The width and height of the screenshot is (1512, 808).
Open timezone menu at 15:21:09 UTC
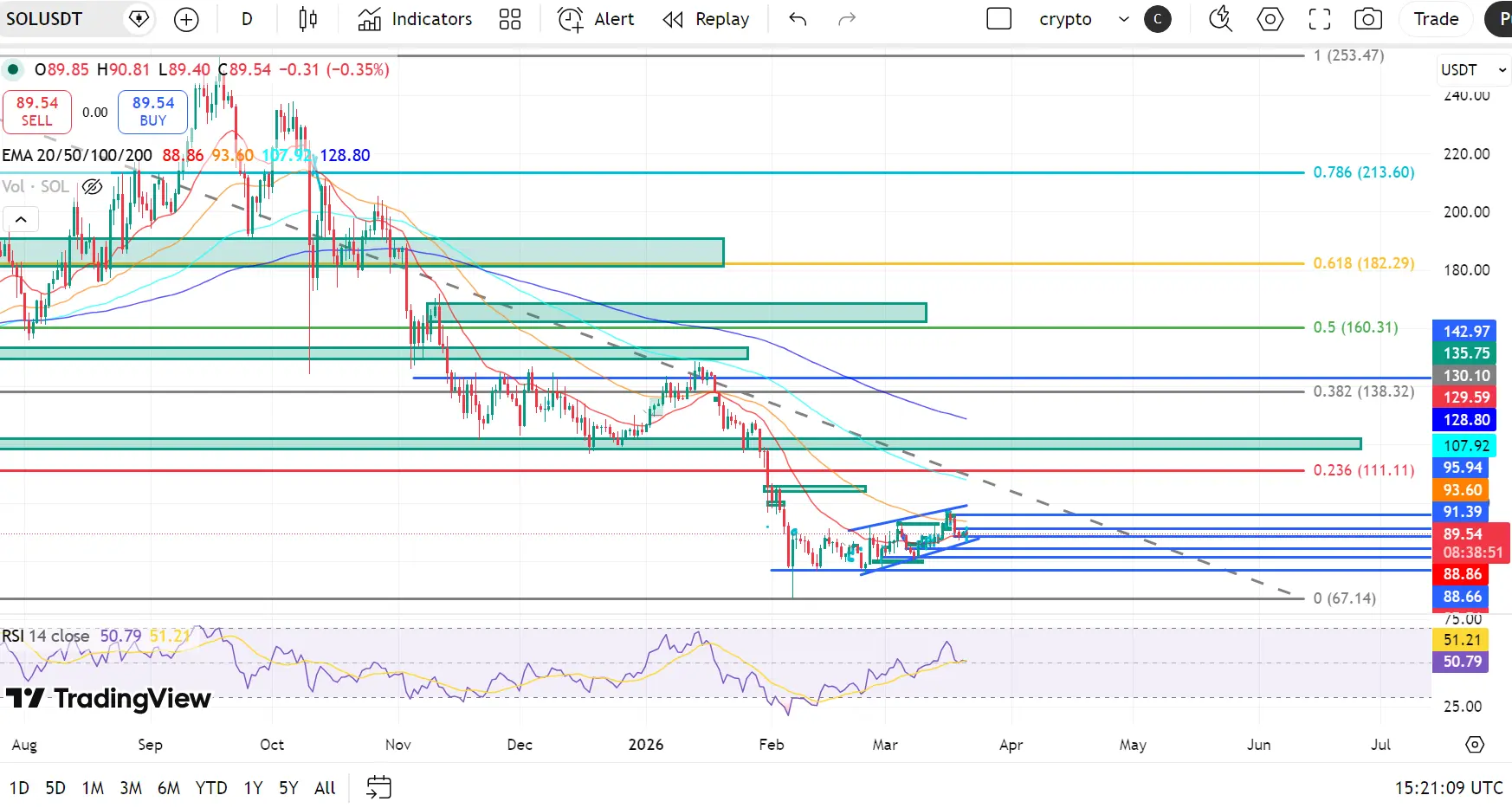click(x=1448, y=787)
